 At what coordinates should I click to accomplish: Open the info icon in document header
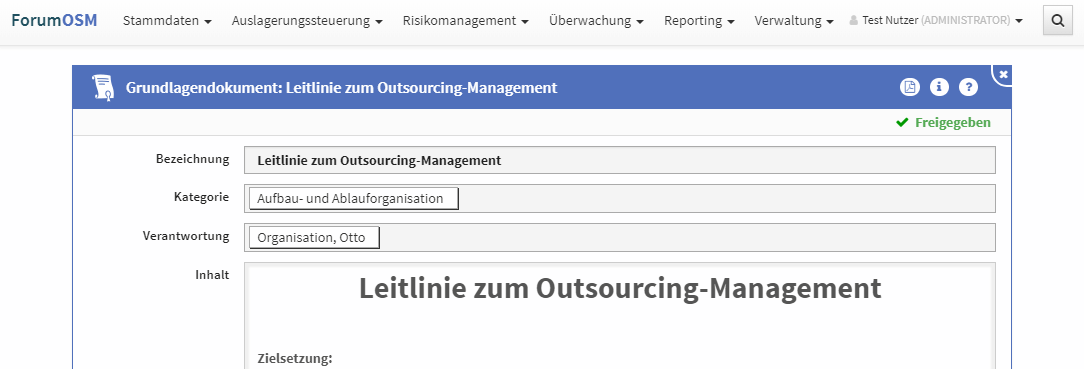coord(939,87)
